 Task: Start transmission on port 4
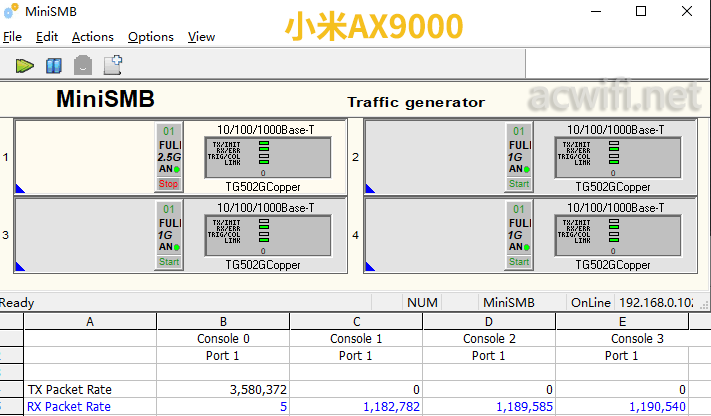[x=519, y=262]
